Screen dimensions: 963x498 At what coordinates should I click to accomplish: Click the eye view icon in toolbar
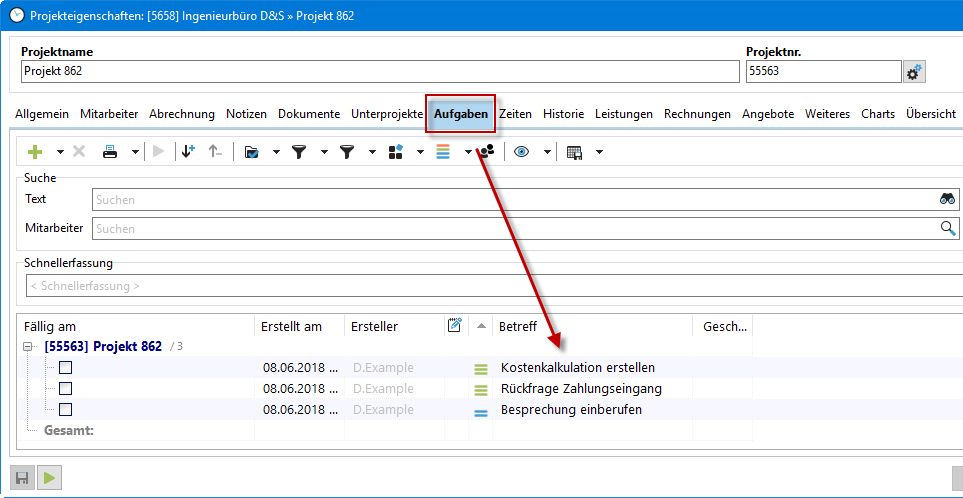click(521, 152)
